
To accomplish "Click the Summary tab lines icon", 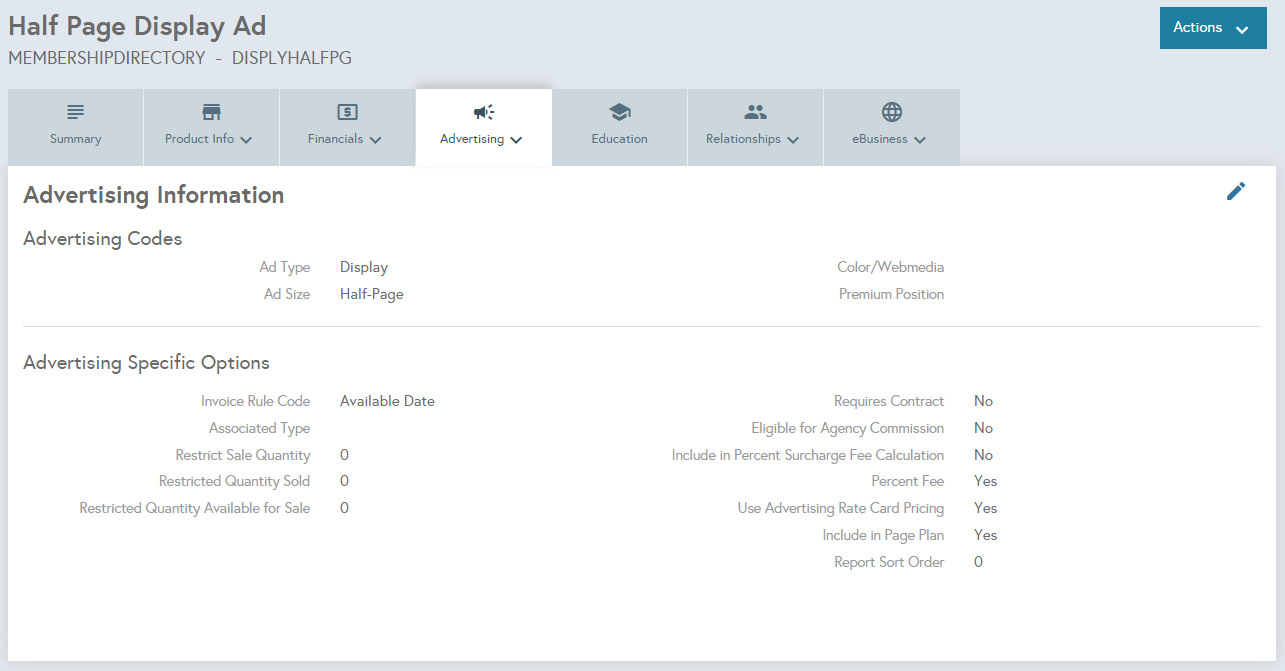I will (x=76, y=111).
